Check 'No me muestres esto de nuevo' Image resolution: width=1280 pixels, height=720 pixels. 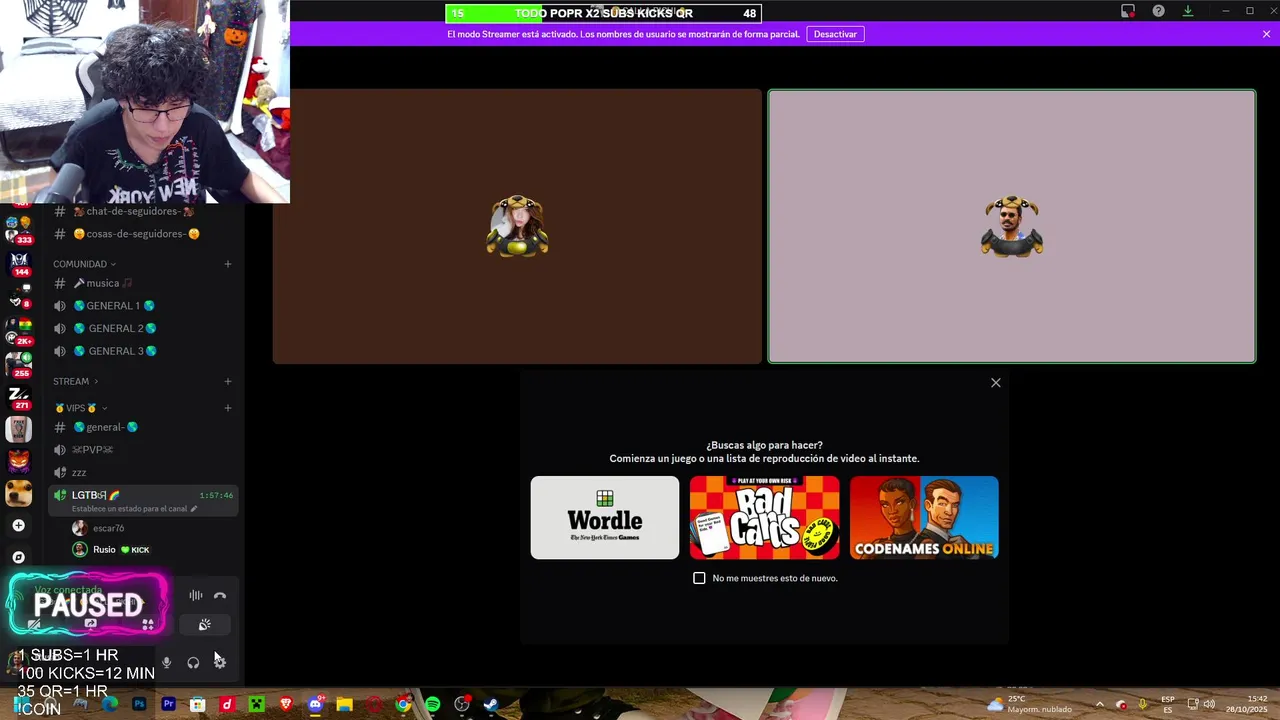click(699, 578)
